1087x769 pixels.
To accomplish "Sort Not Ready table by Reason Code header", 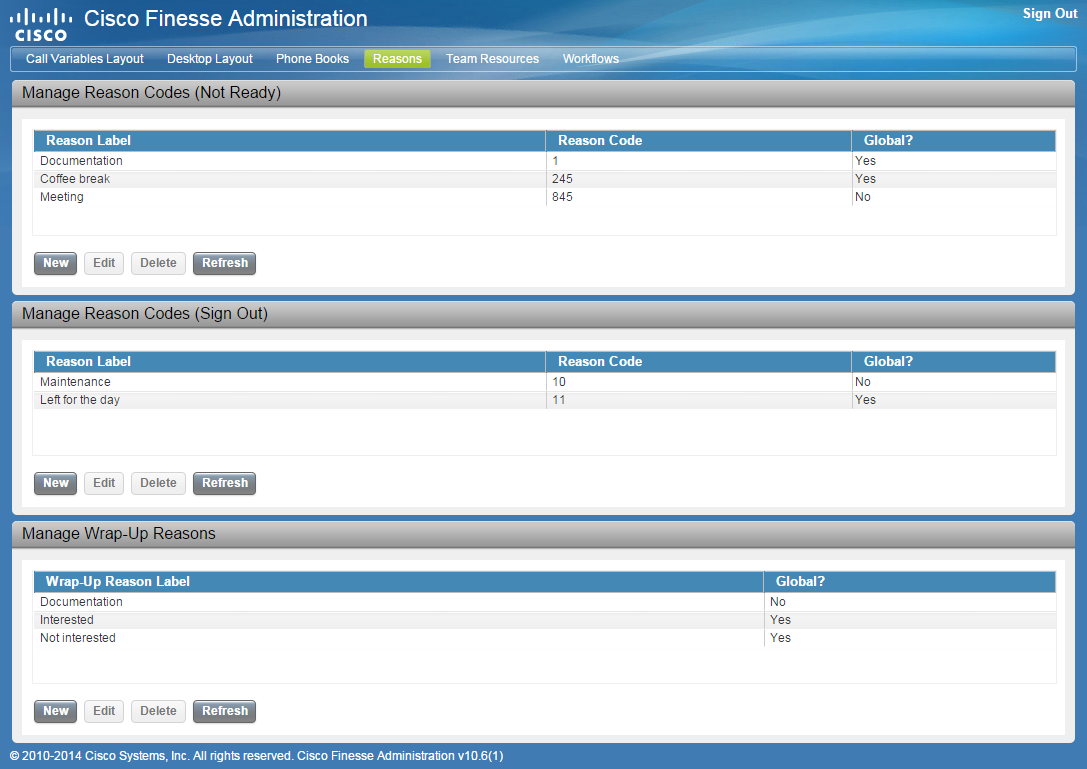I will 699,141.
